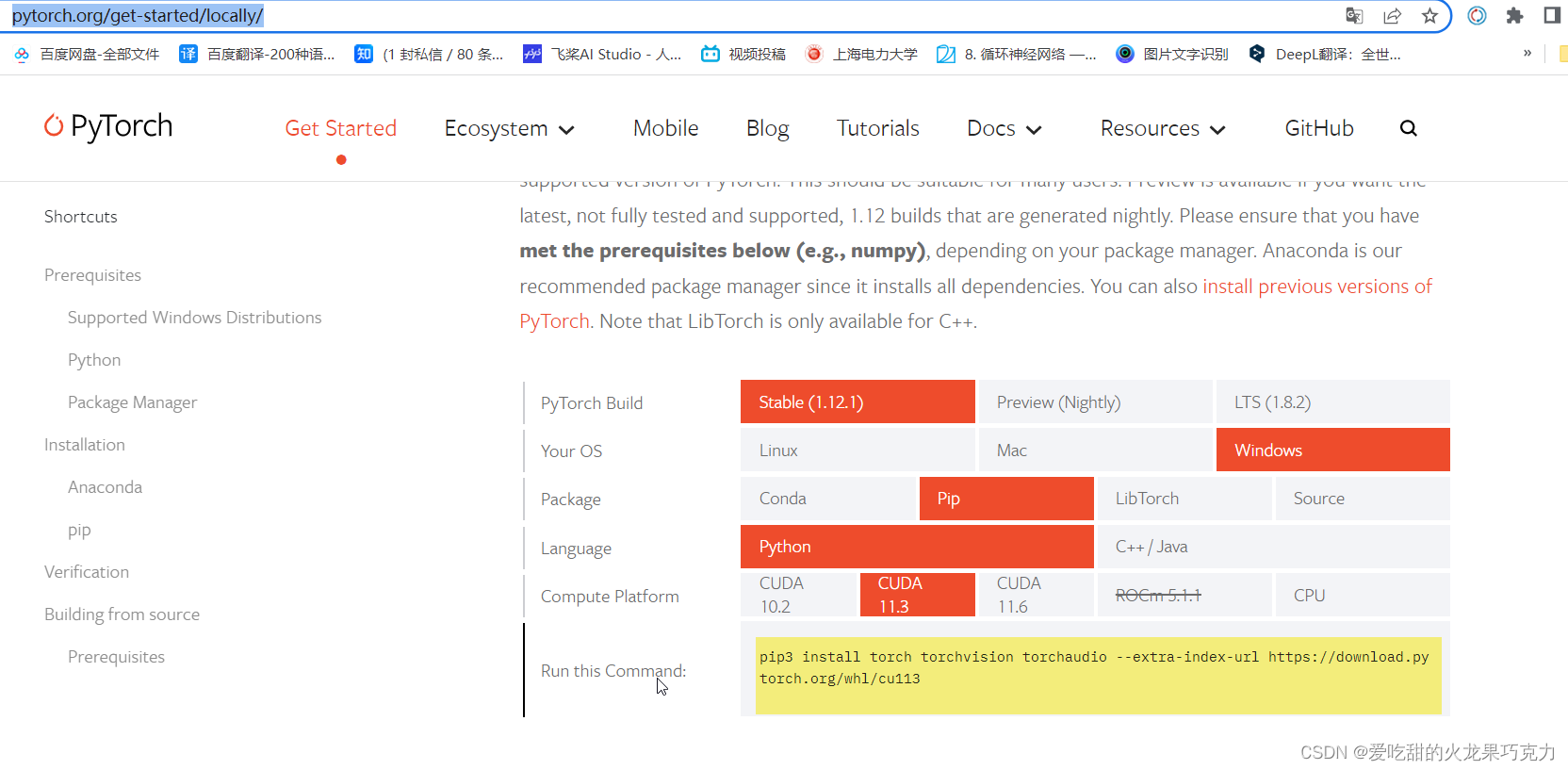Open the 百度网盘-全部文件 bookmark
This screenshot has height=770, width=1568.
(87, 54)
